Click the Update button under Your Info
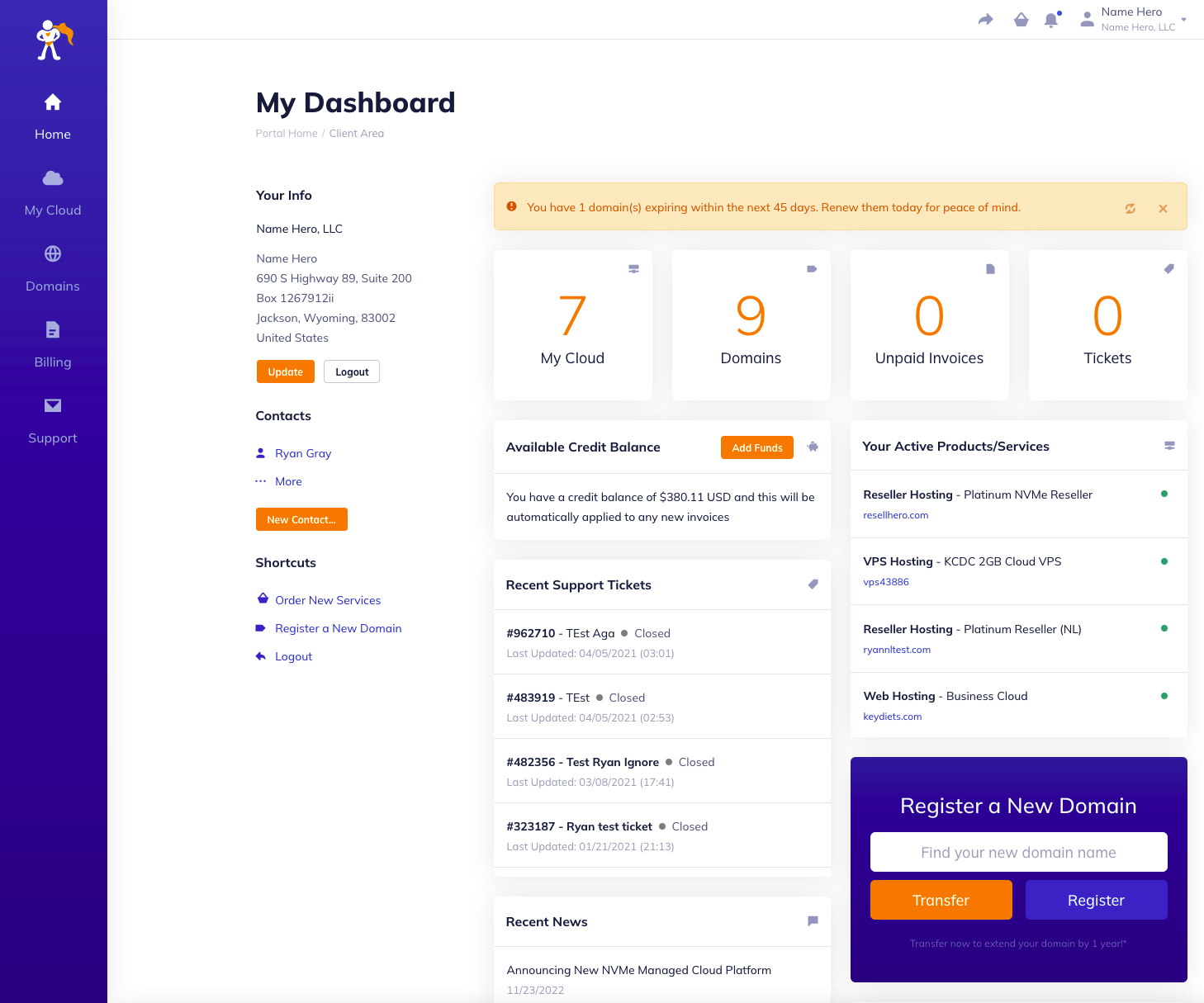 tap(286, 371)
